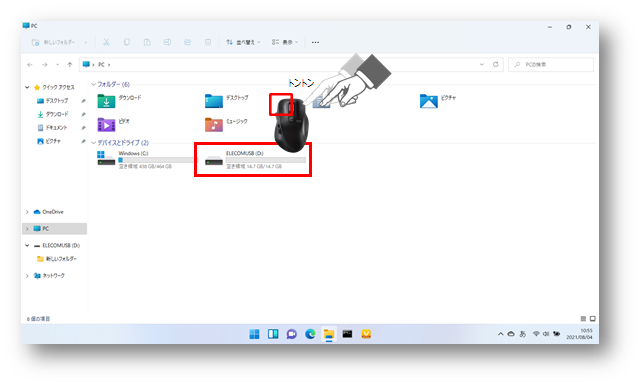Open Microsoft Edge from the taskbar
Viewport: 641px width, 386px height.
(x=310, y=334)
